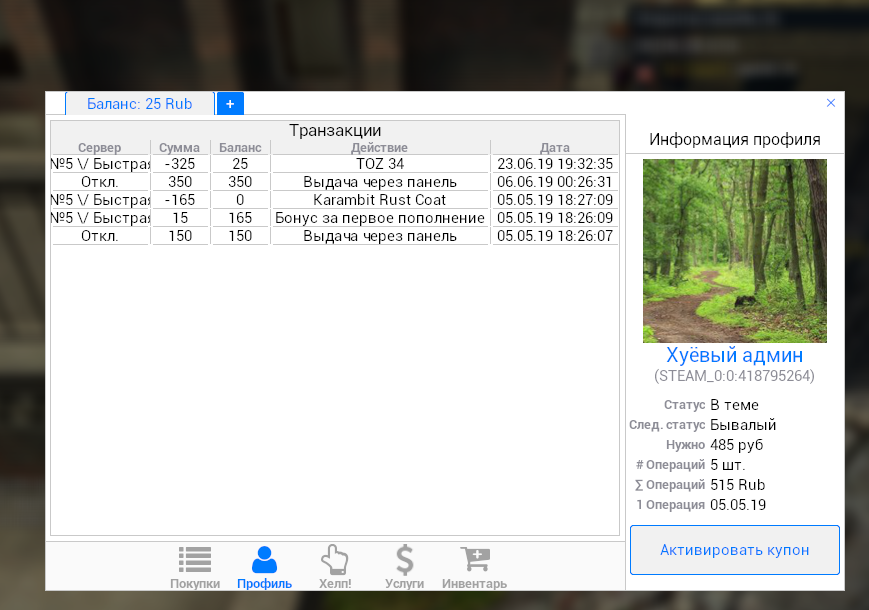Sort by the Действие column header
Image resolution: width=869 pixels, height=610 pixels.
coord(380,148)
